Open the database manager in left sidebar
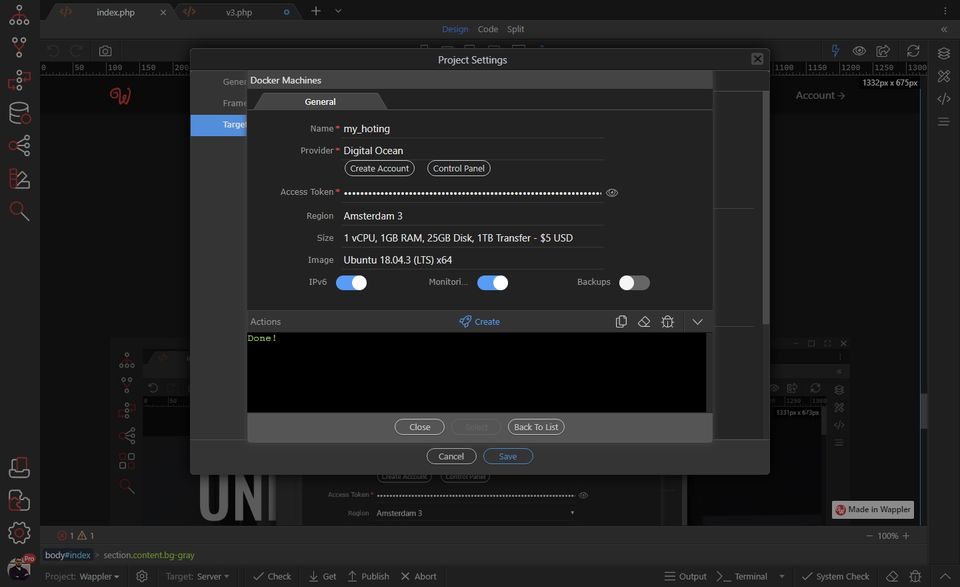The image size is (960, 587). 19,114
